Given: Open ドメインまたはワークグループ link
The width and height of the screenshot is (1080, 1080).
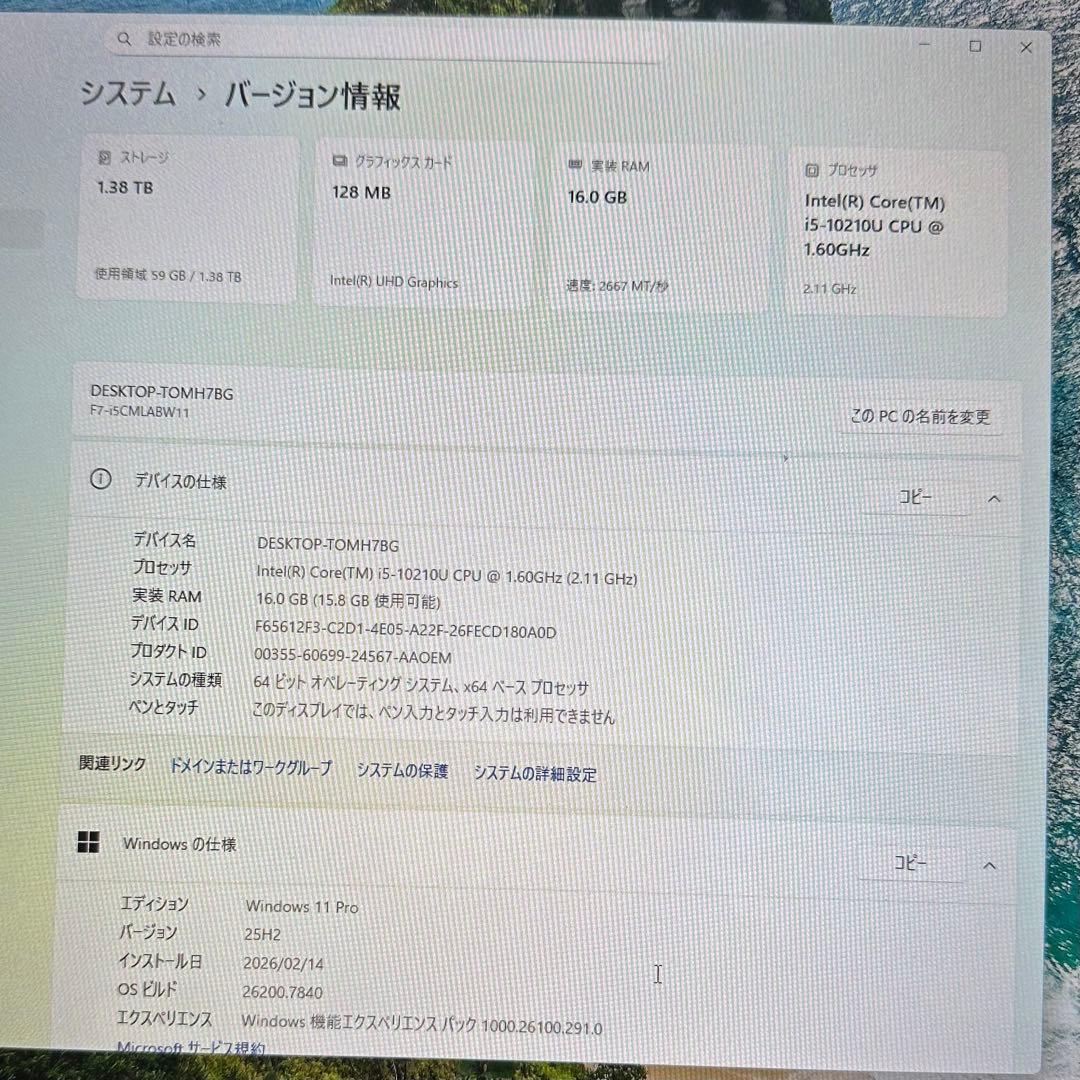Looking at the screenshot, I should (251, 767).
